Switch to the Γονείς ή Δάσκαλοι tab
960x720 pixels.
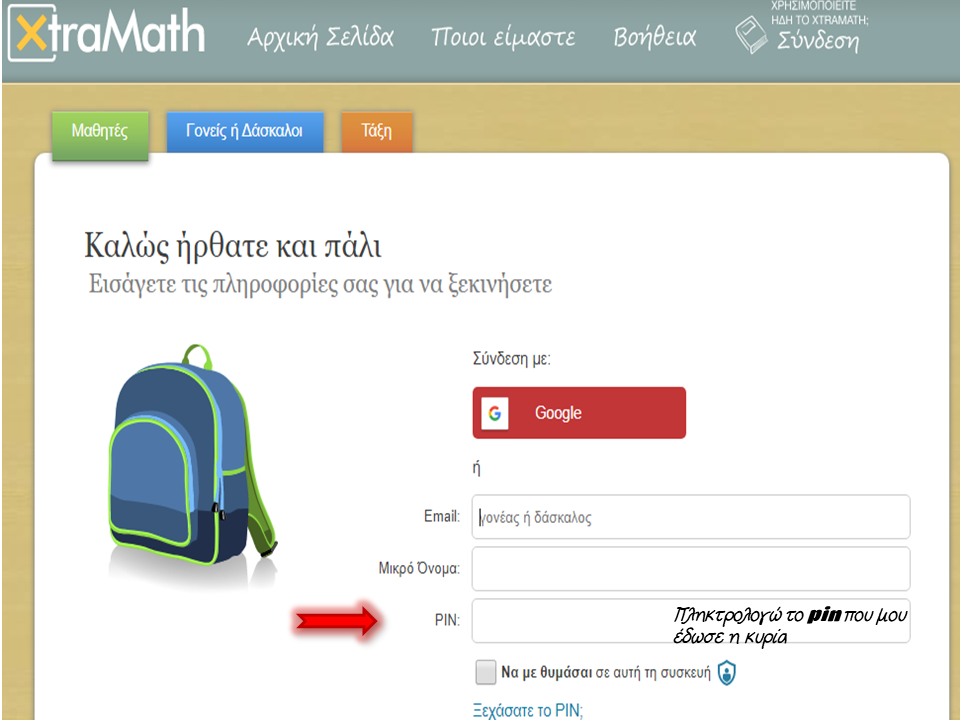[245, 131]
